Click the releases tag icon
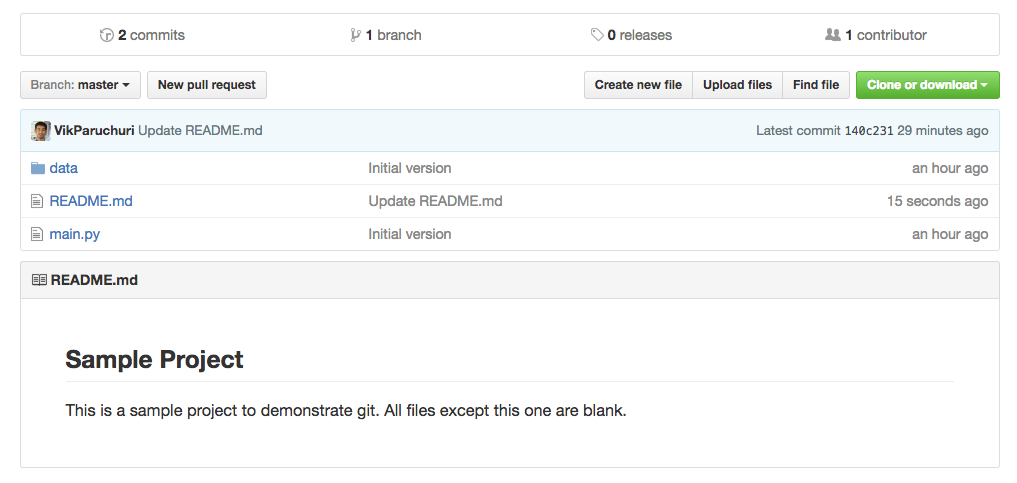Screen dimensions: 1017x483 (x=597, y=35)
